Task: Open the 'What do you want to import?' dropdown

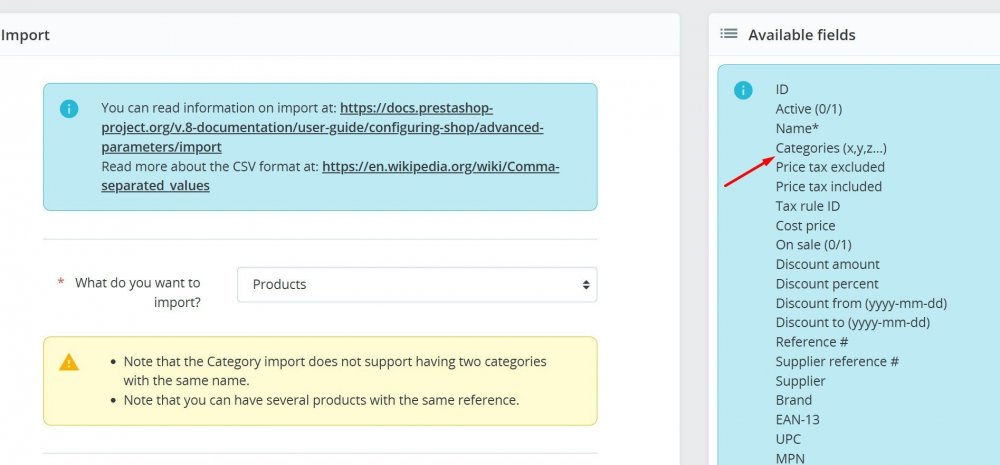Action: click(417, 284)
